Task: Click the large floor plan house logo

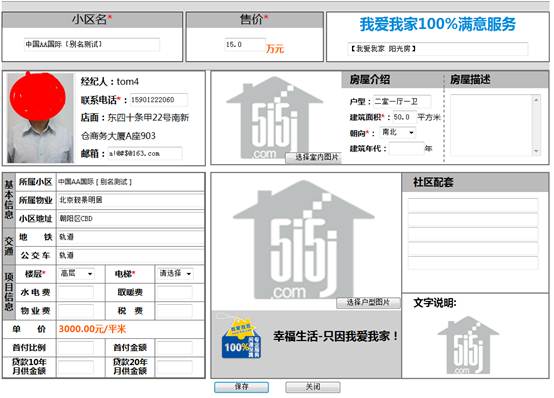Action: coord(303,240)
